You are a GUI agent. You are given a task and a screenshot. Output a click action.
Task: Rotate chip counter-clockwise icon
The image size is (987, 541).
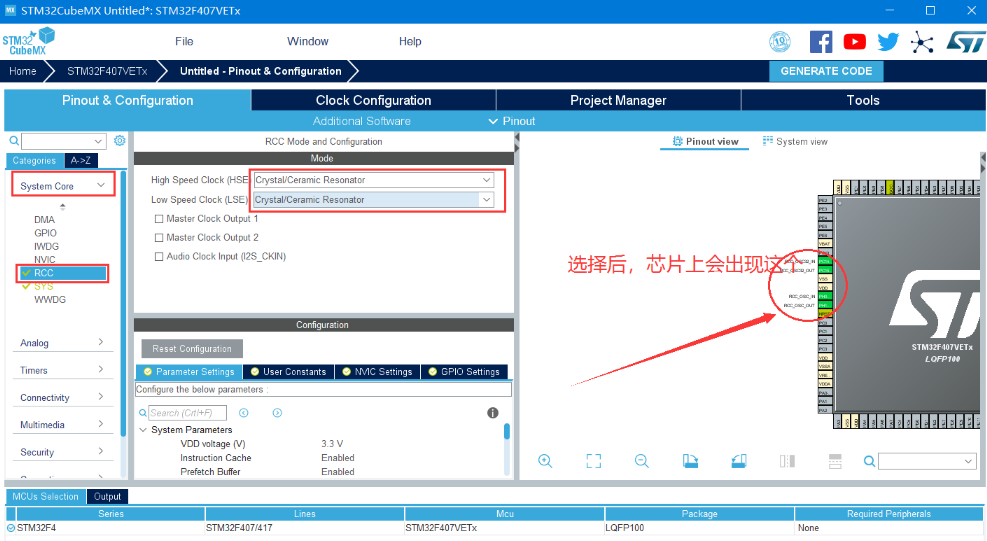click(739, 461)
